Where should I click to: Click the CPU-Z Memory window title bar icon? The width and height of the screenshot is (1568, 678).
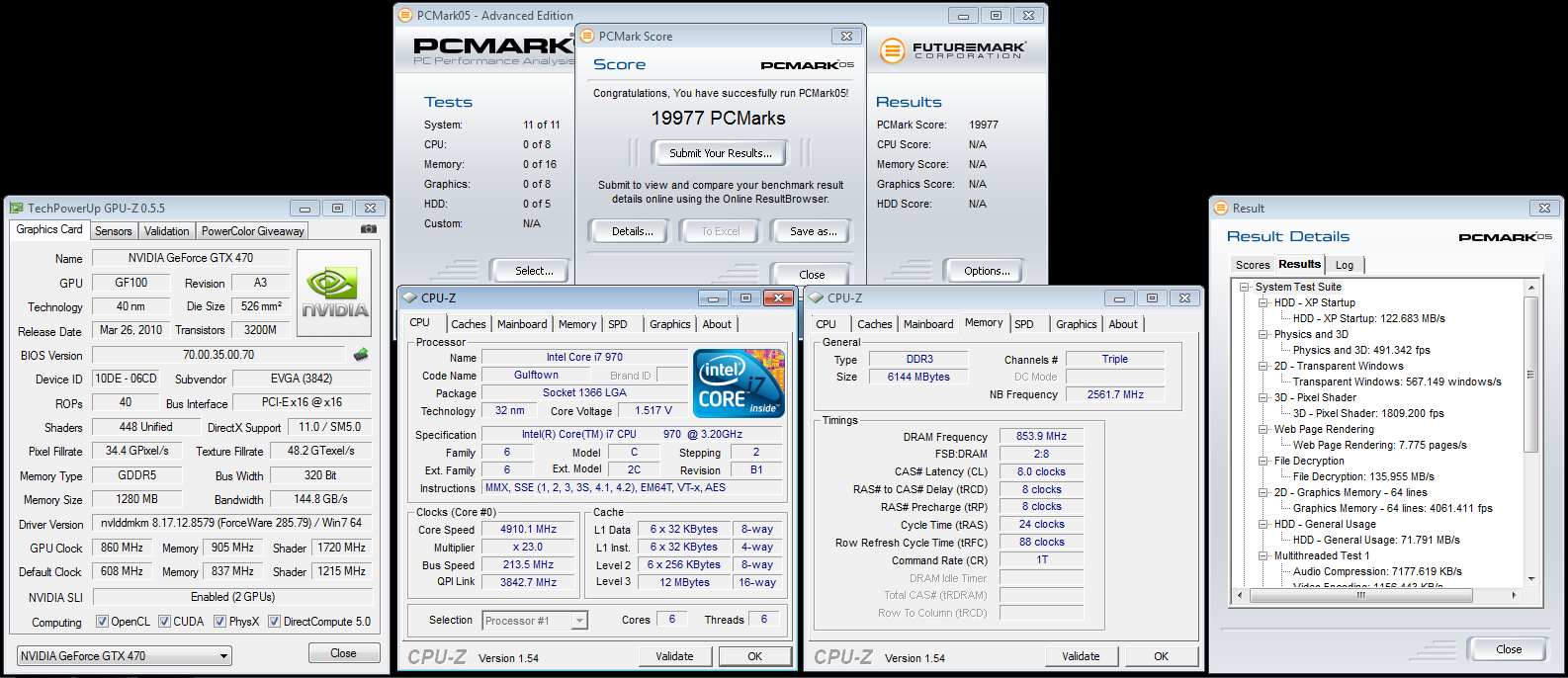coord(817,297)
